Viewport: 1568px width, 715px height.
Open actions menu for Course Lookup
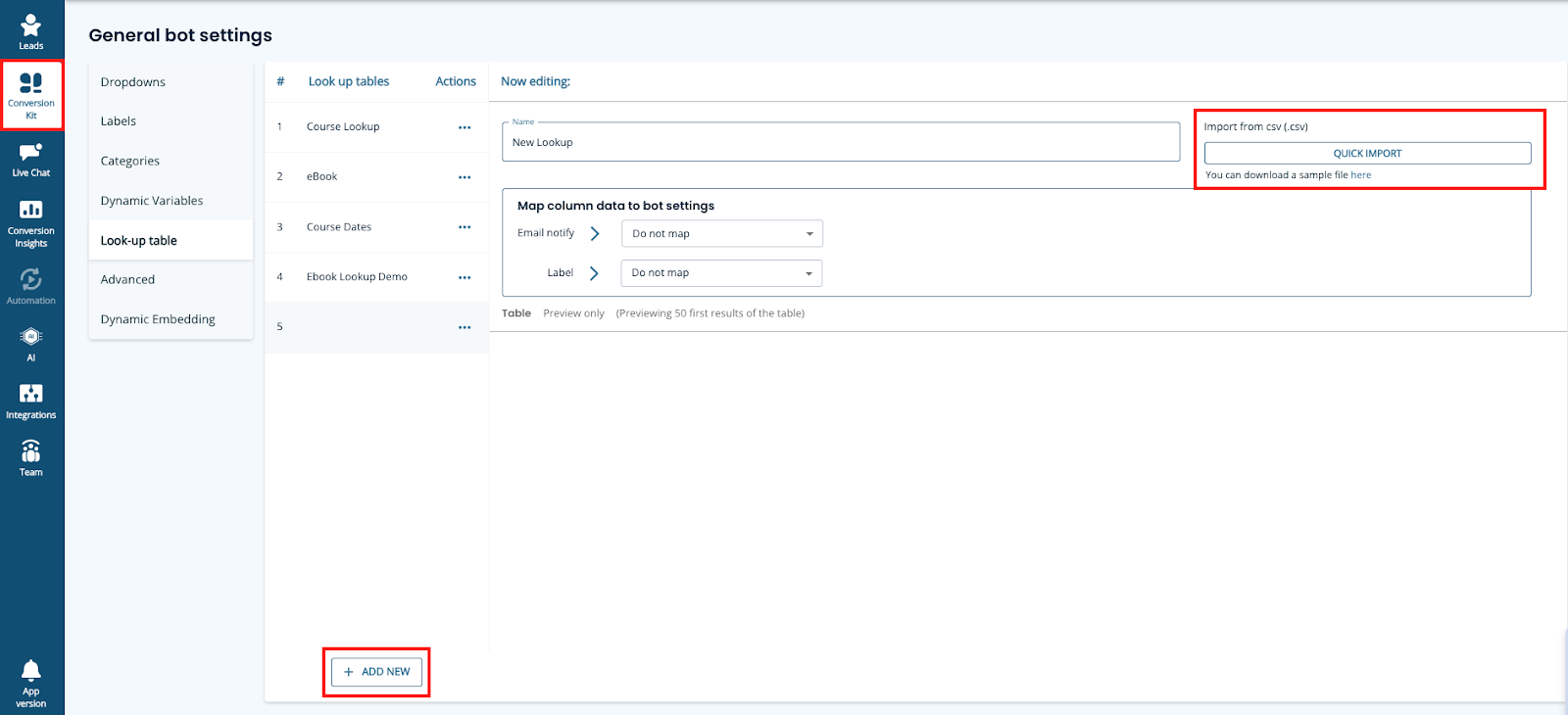click(x=465, y=127)
